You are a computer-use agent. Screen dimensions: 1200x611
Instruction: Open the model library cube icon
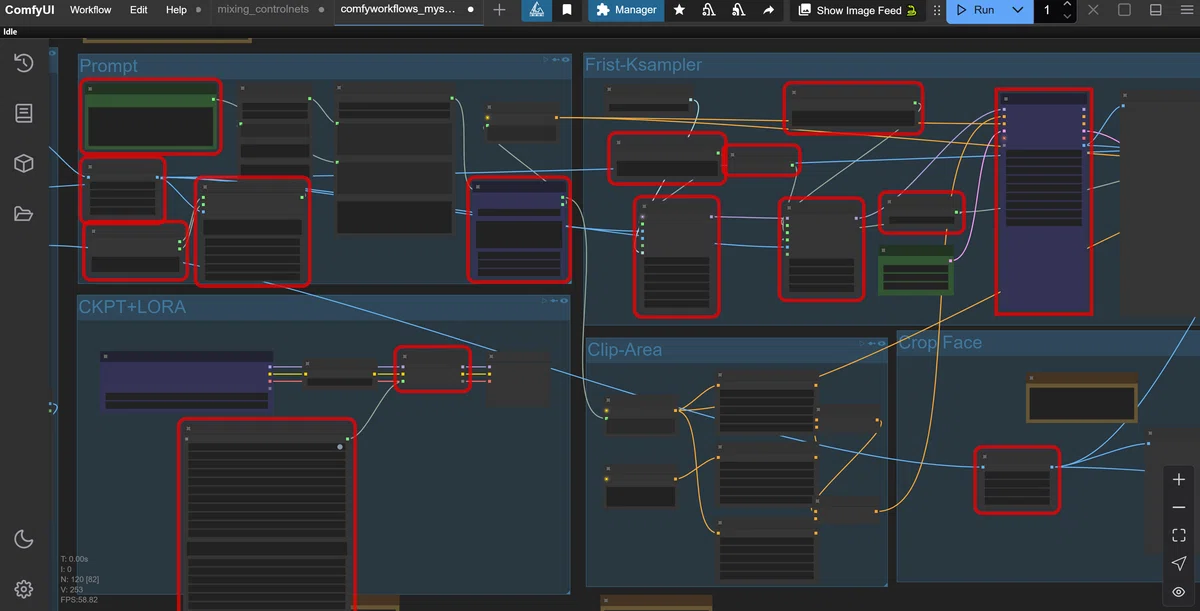tap(24, 163)
